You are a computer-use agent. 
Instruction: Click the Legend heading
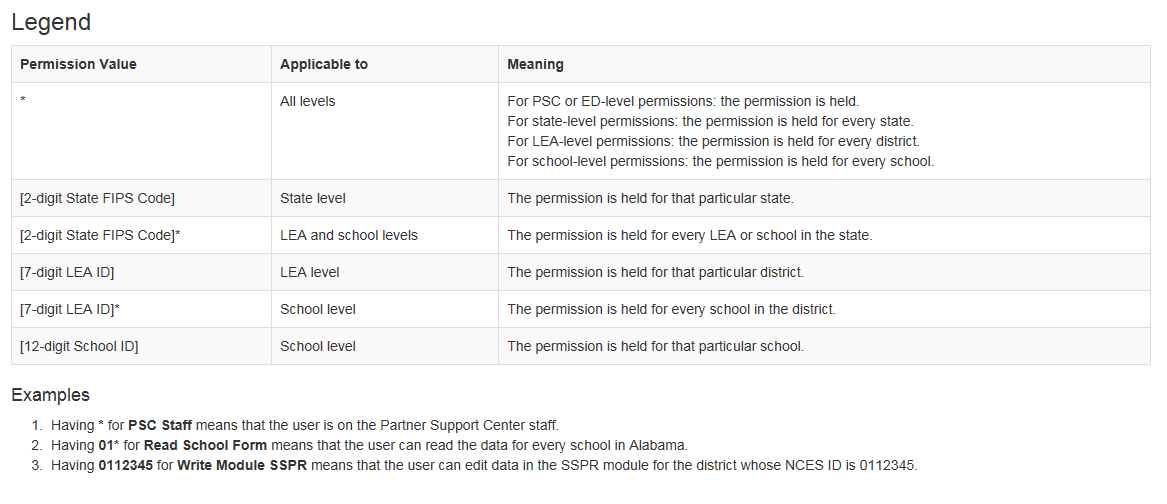point(51,21)
